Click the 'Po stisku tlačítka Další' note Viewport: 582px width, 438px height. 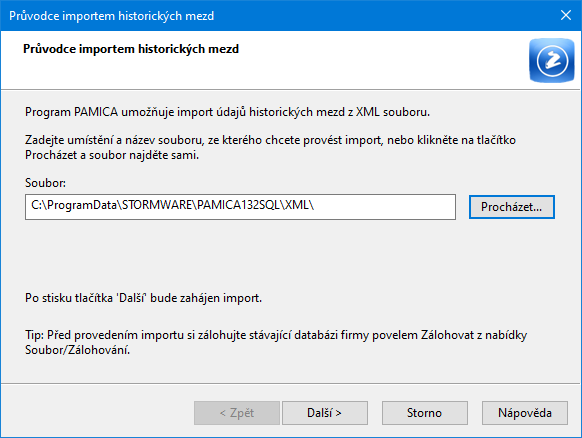[x=144, y=298]
